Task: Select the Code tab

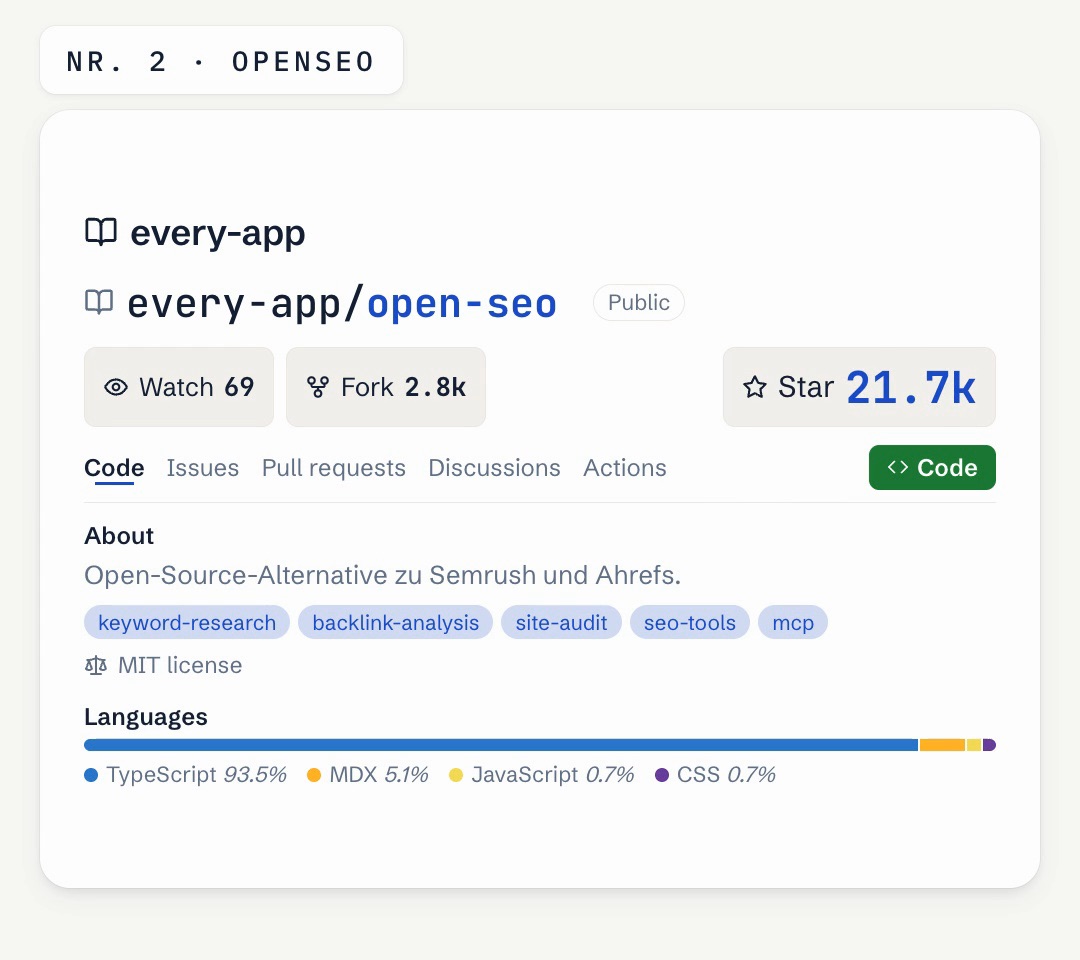Action: pos(114,468)
